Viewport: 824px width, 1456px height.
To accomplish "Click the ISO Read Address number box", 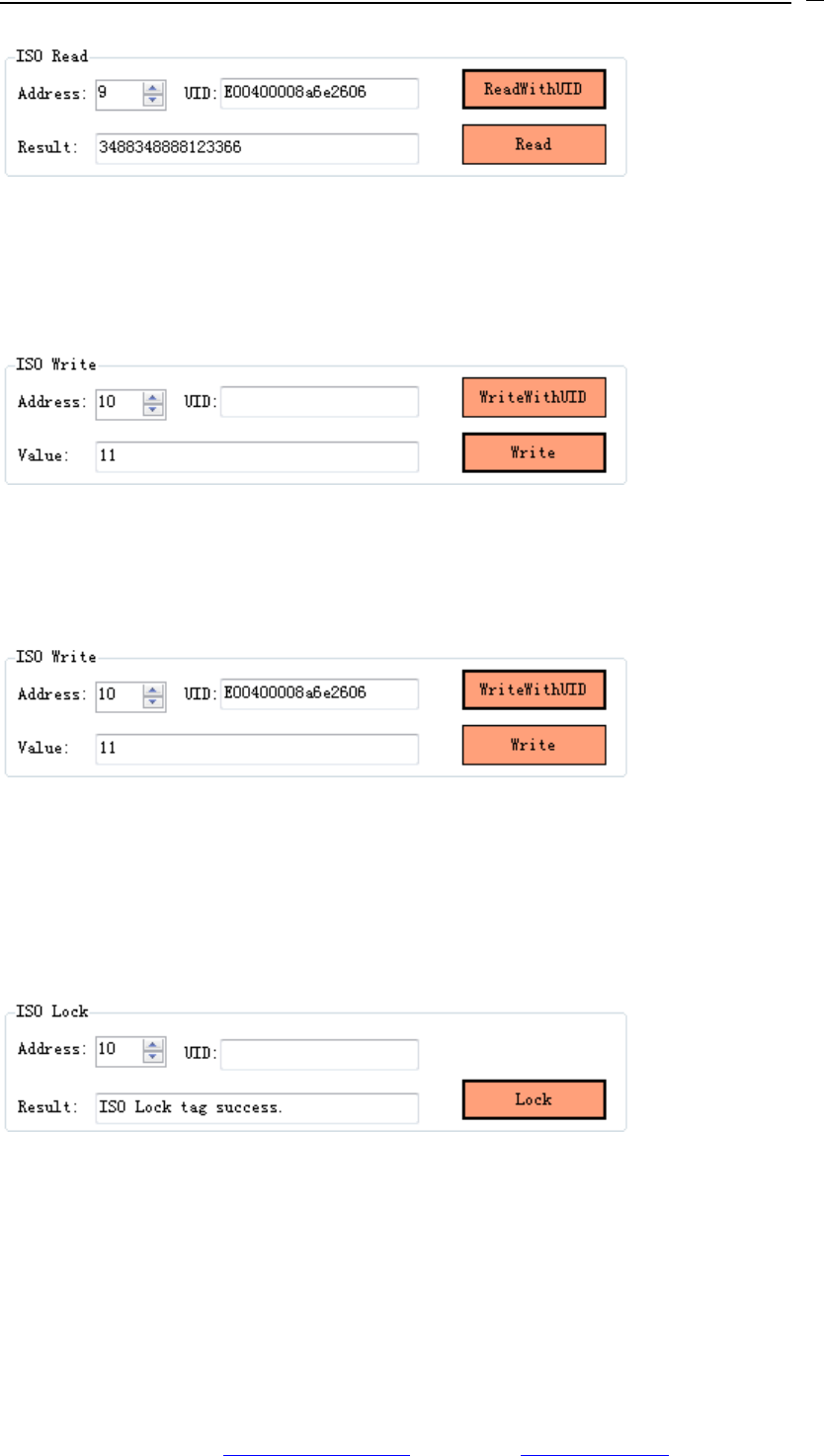I will coord(118,94).
